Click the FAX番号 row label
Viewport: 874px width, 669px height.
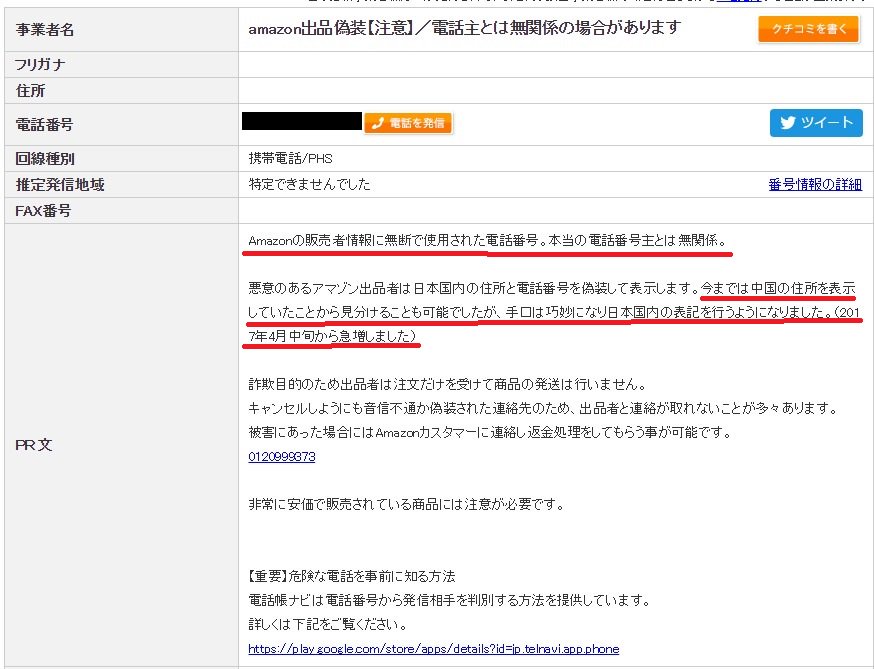click(x=43, y=211)
